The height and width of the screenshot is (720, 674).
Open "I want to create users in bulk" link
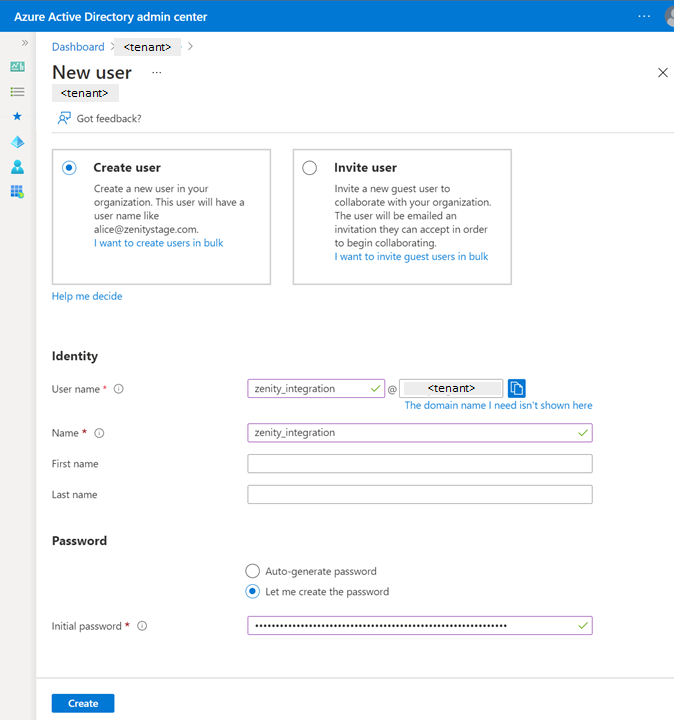pos(159,243)
